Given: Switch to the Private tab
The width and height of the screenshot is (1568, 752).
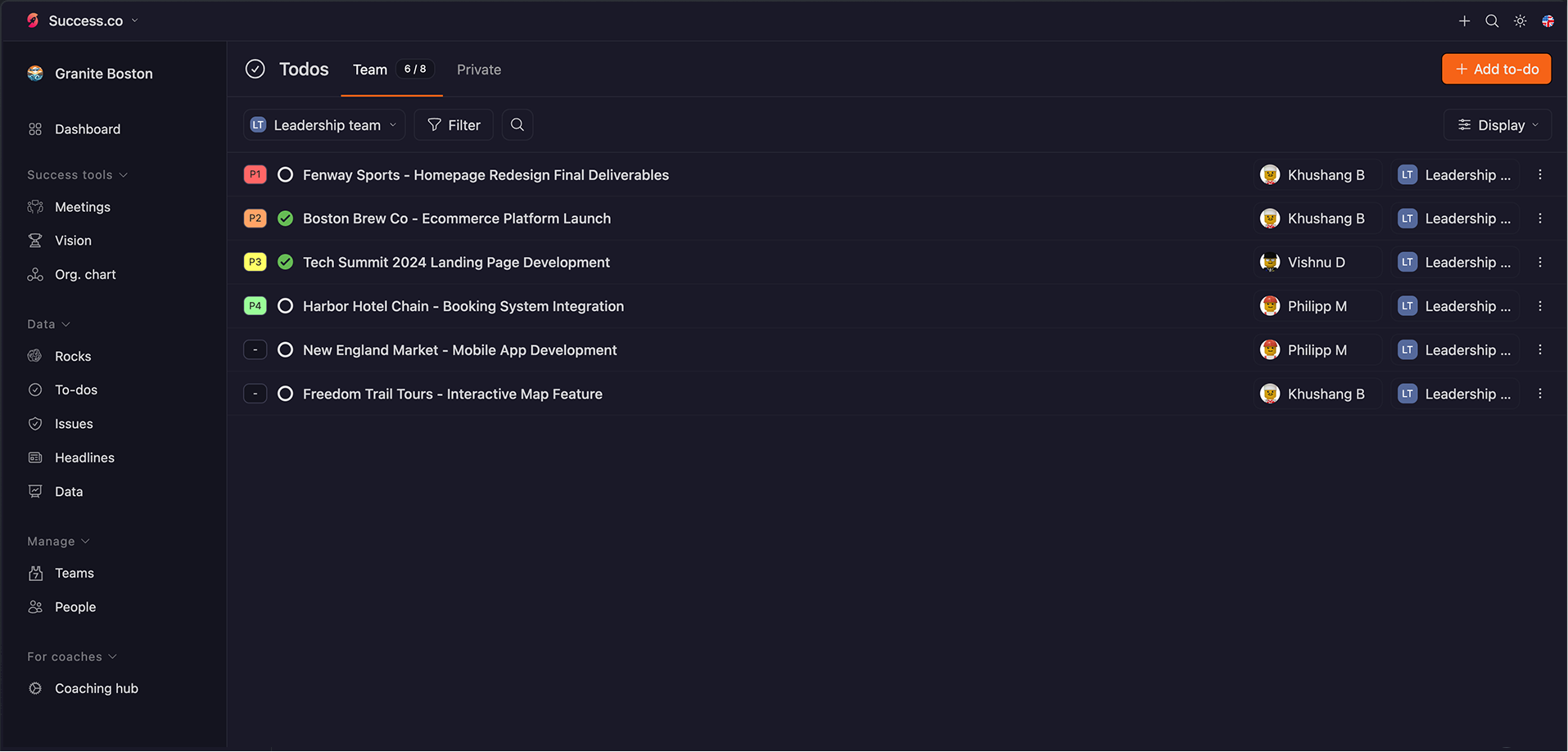Looking at the screenshot, I should [x=479, y=70].
